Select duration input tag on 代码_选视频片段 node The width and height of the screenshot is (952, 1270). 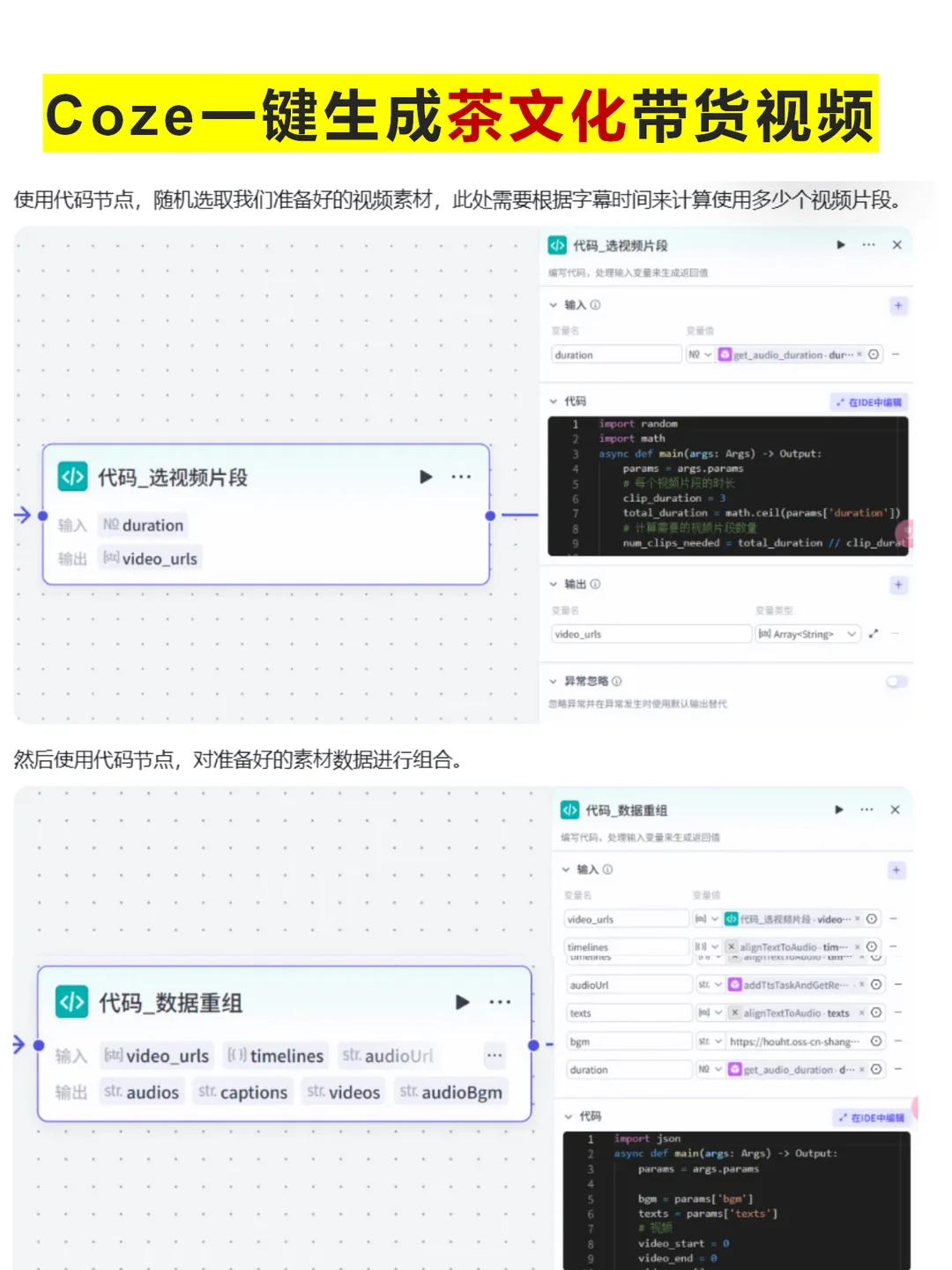(x=143, y=526)
